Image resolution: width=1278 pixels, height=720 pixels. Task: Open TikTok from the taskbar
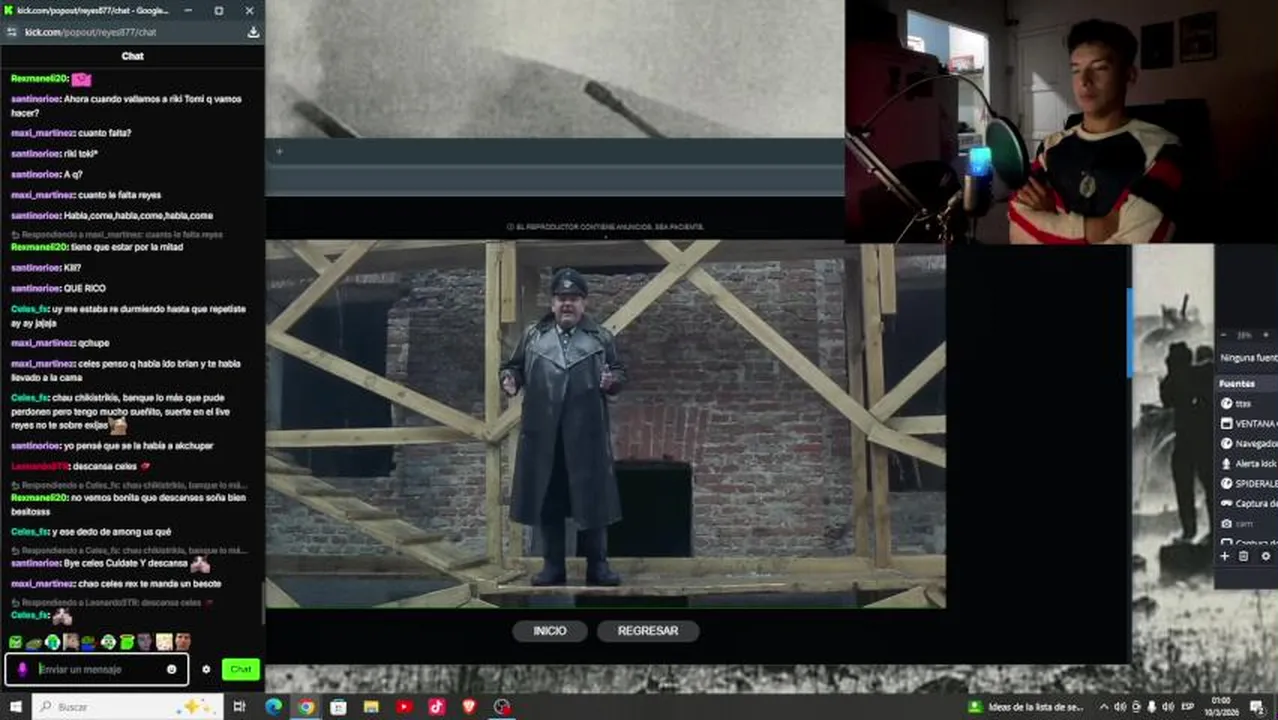click(x=437, y=707)
